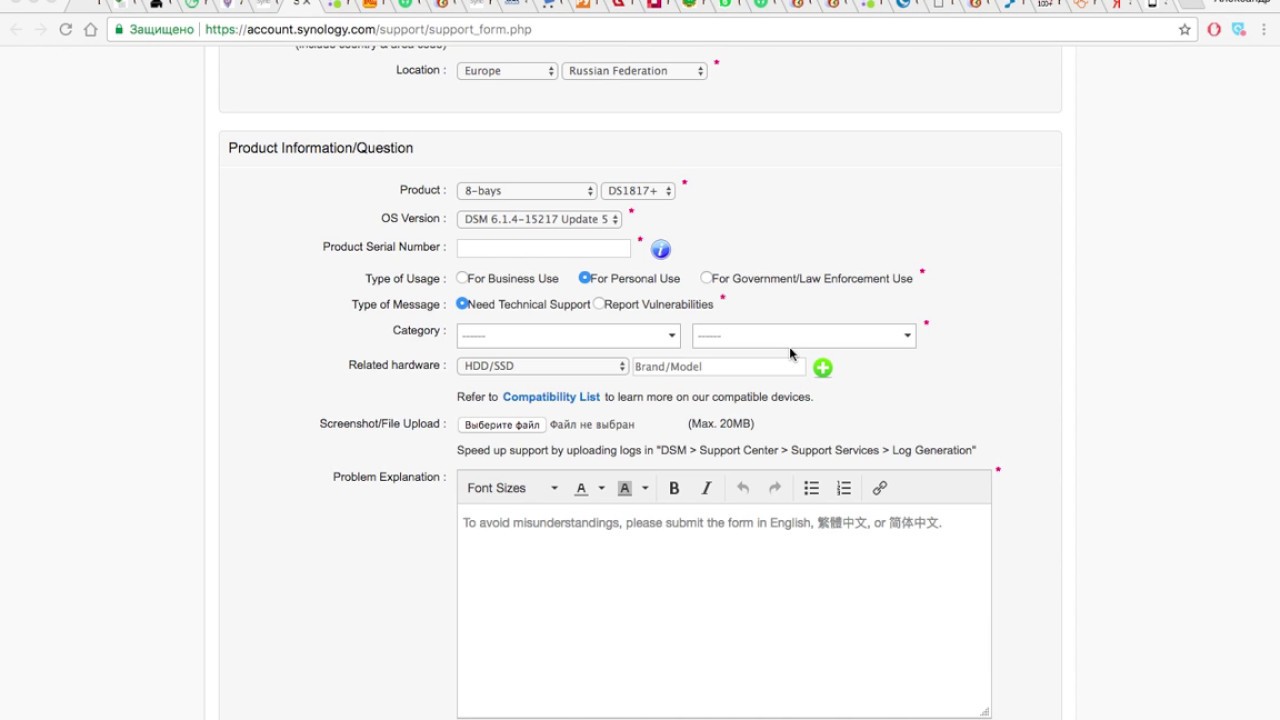
Task: Click the text area corner grip handle
Action: (x=984, y=711)
